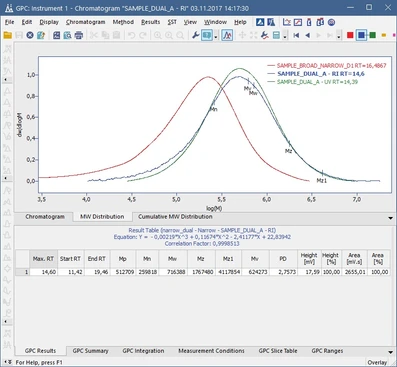Go to previous chromatogram arrow icon

307,35
